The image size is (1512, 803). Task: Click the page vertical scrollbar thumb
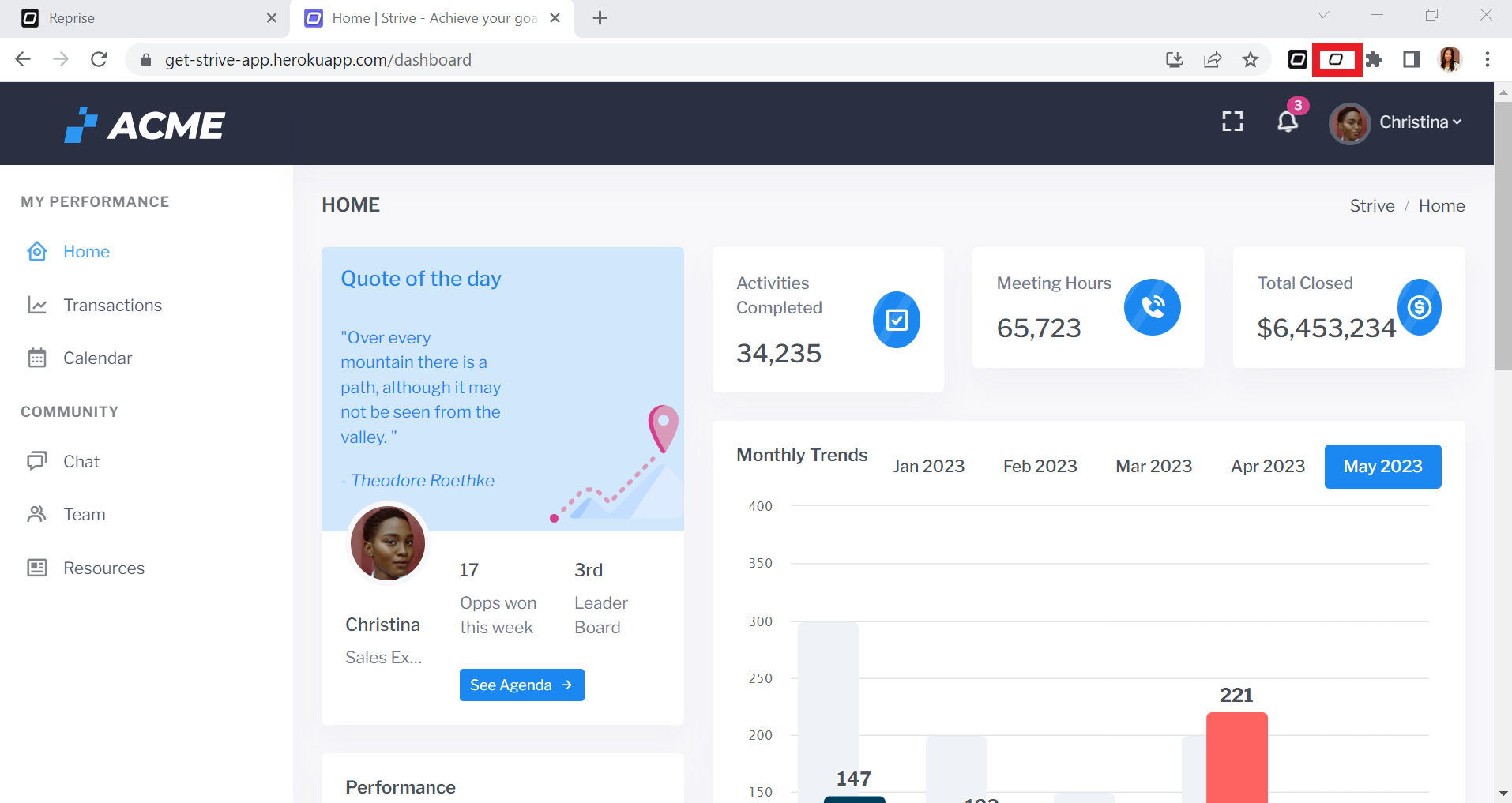(x=1503, y=237)
